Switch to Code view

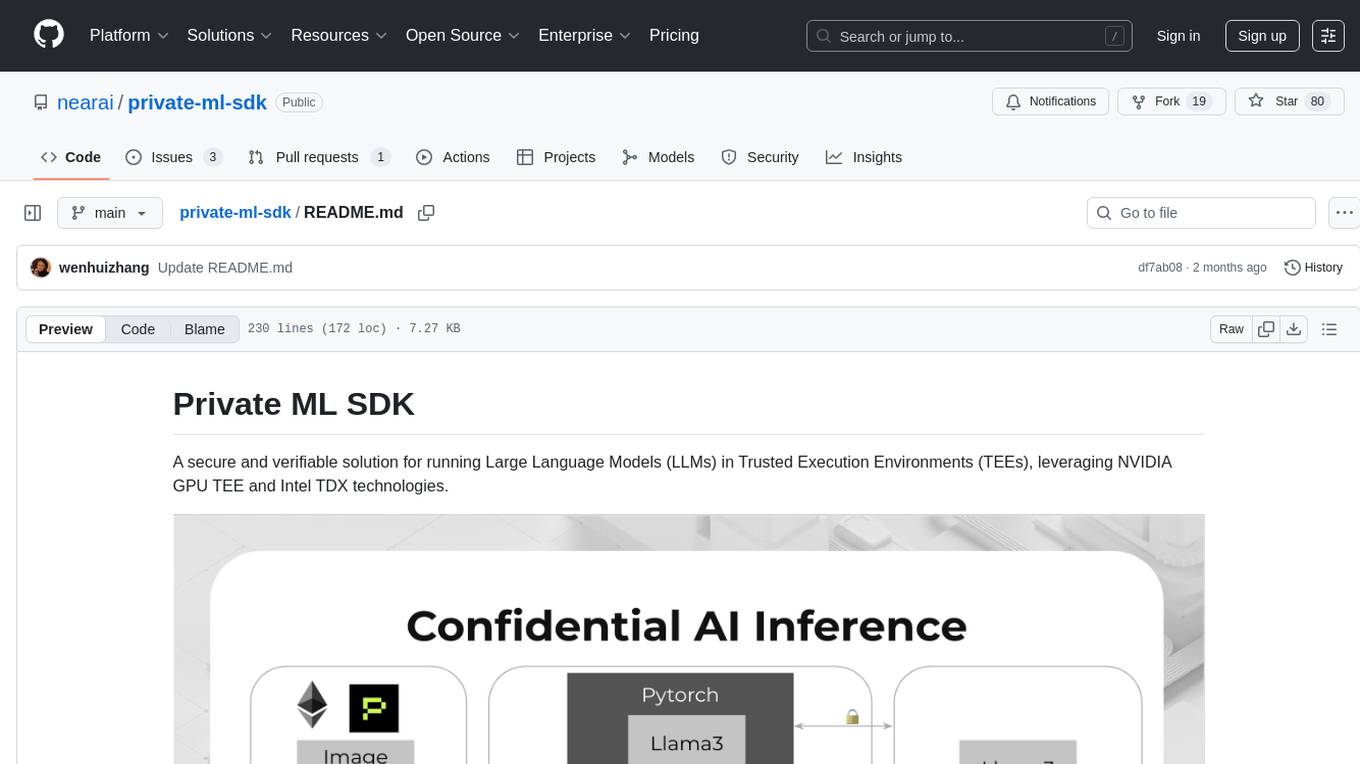pyautogui.click(x=138, y=329)
